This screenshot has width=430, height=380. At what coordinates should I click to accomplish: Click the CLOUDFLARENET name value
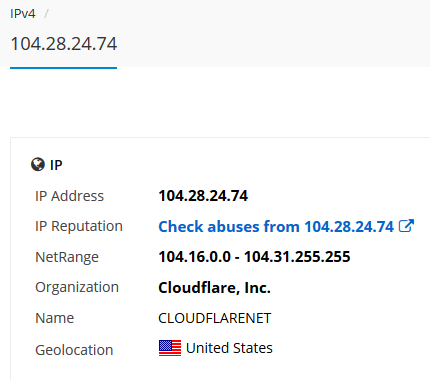click(215, 318)
